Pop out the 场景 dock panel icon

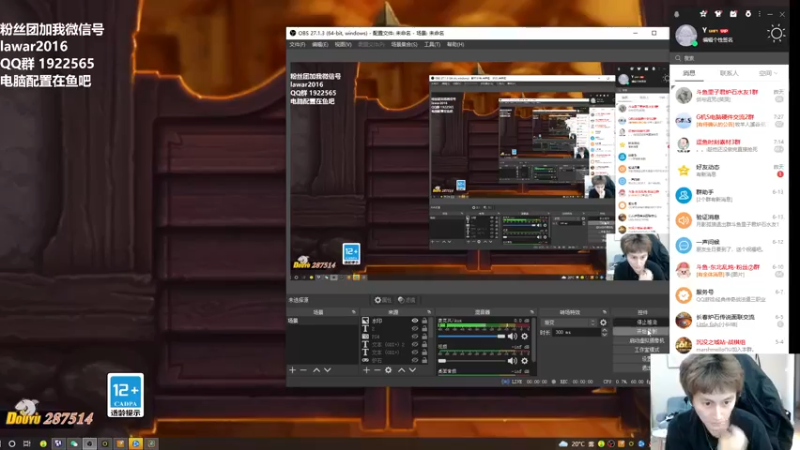click(354, 312)
